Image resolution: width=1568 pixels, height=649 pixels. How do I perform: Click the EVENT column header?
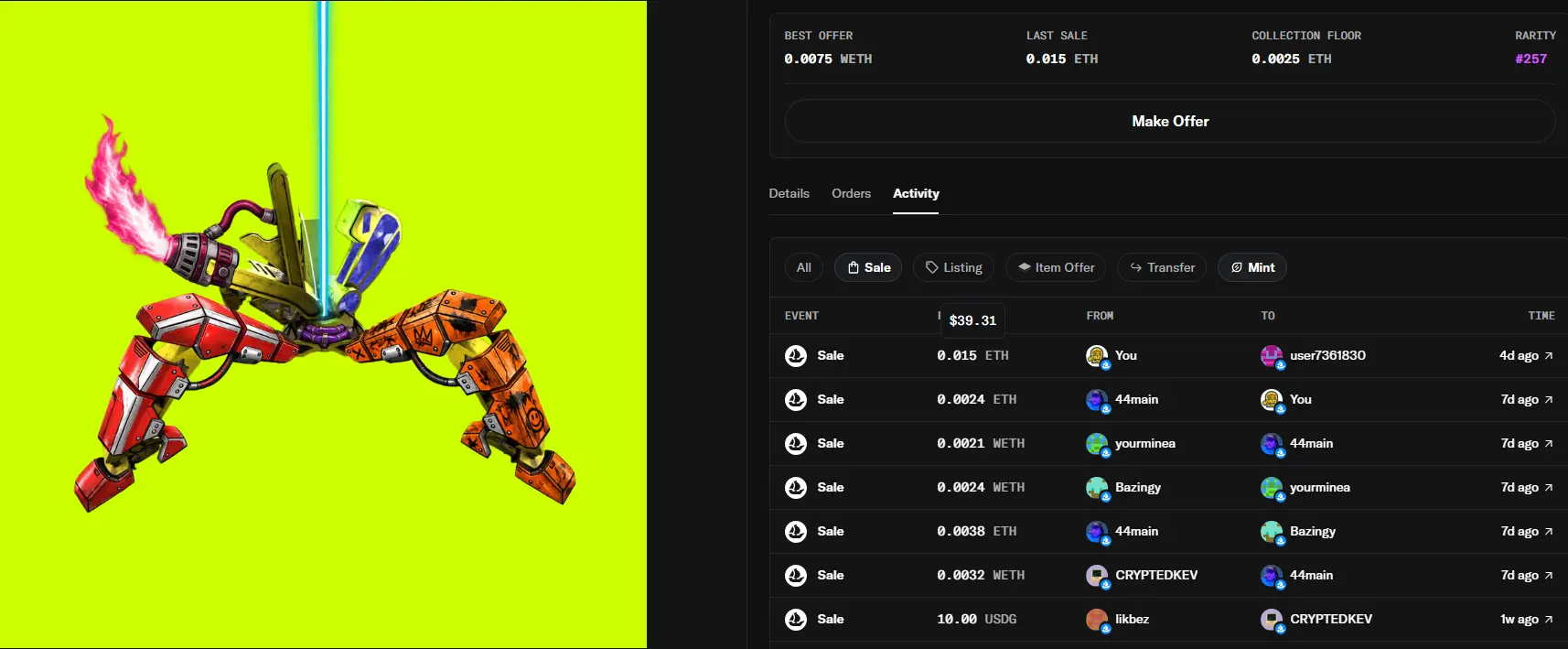pyautogui.click(x=801, y=316)
